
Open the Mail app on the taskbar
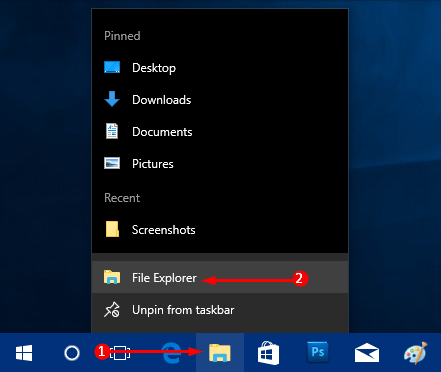click(367, 353)
